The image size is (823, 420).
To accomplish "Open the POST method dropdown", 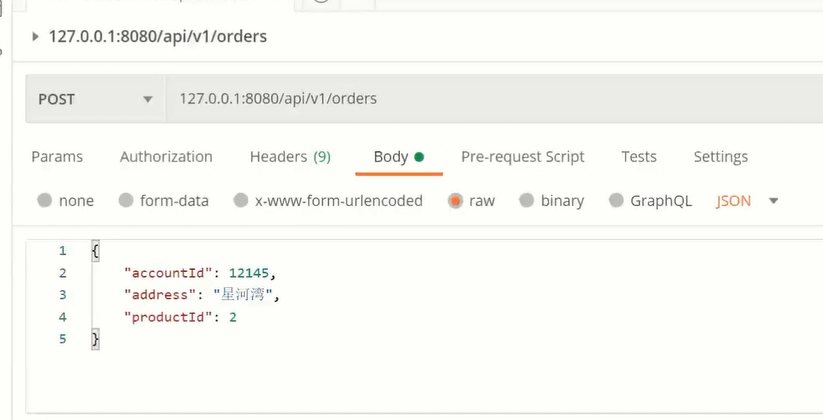I will click(96, 99).
